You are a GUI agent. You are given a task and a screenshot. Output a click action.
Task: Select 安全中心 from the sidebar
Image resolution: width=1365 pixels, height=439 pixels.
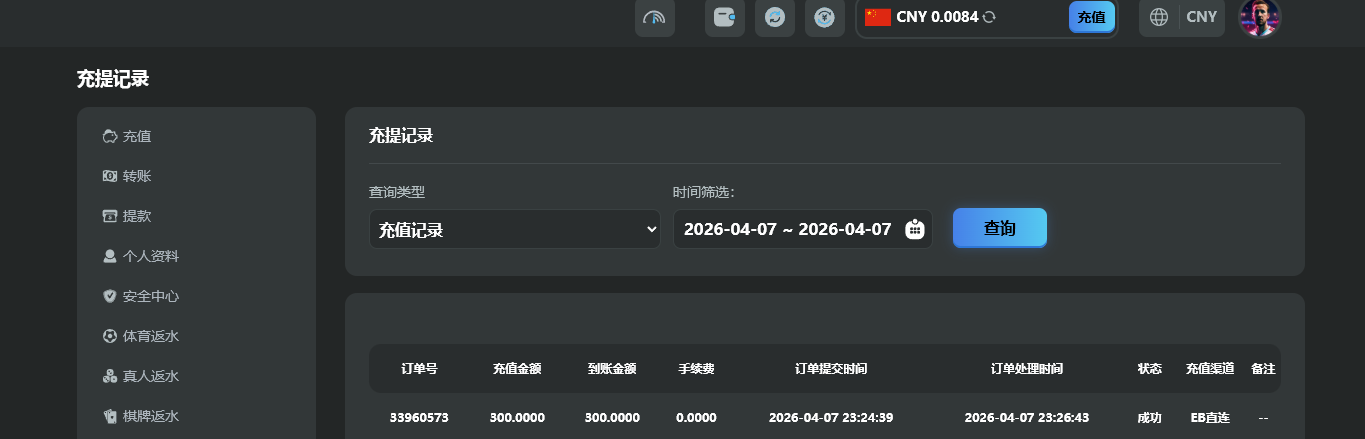(150, 296)
